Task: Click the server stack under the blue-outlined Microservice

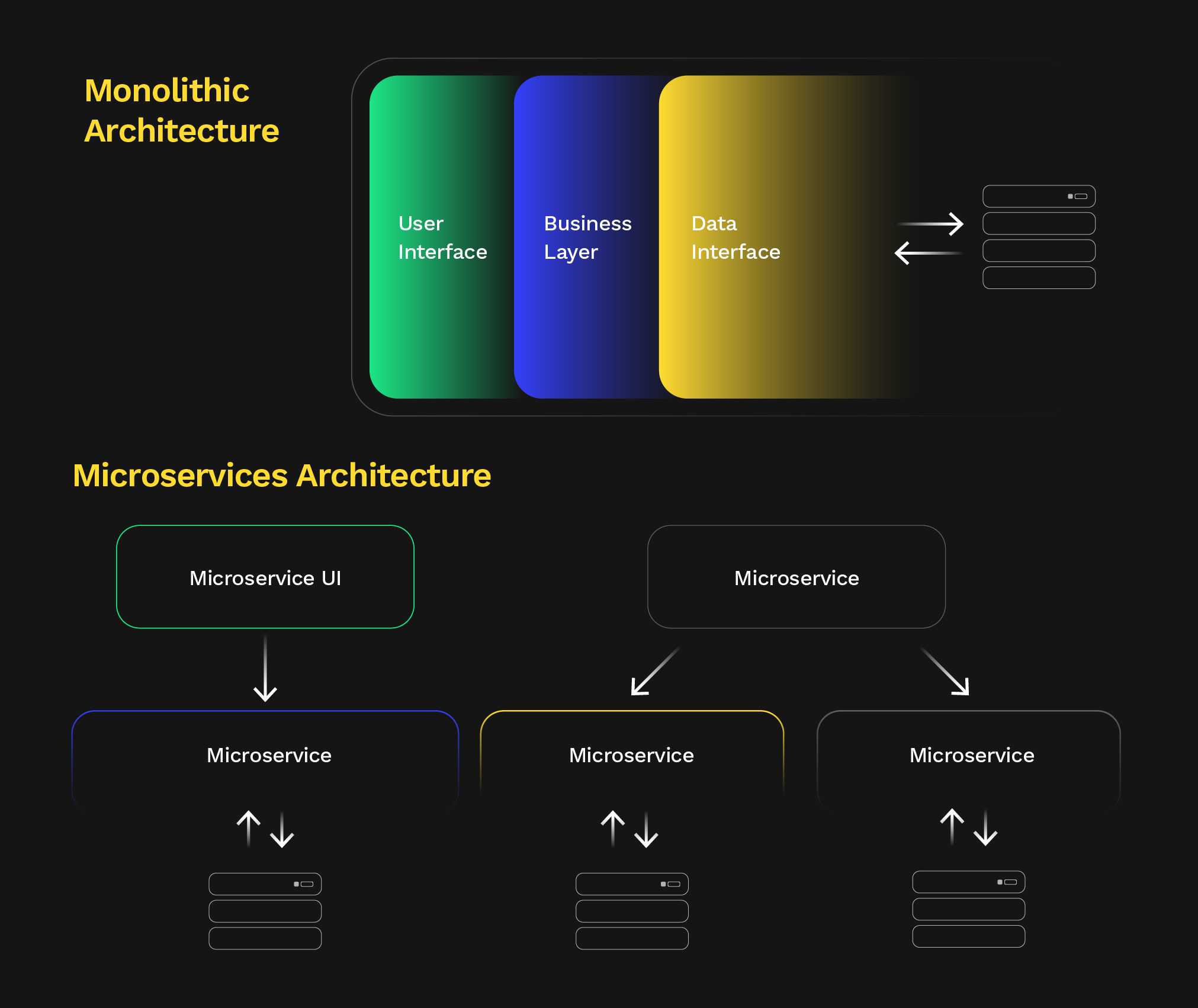Action: pos(265,911)
